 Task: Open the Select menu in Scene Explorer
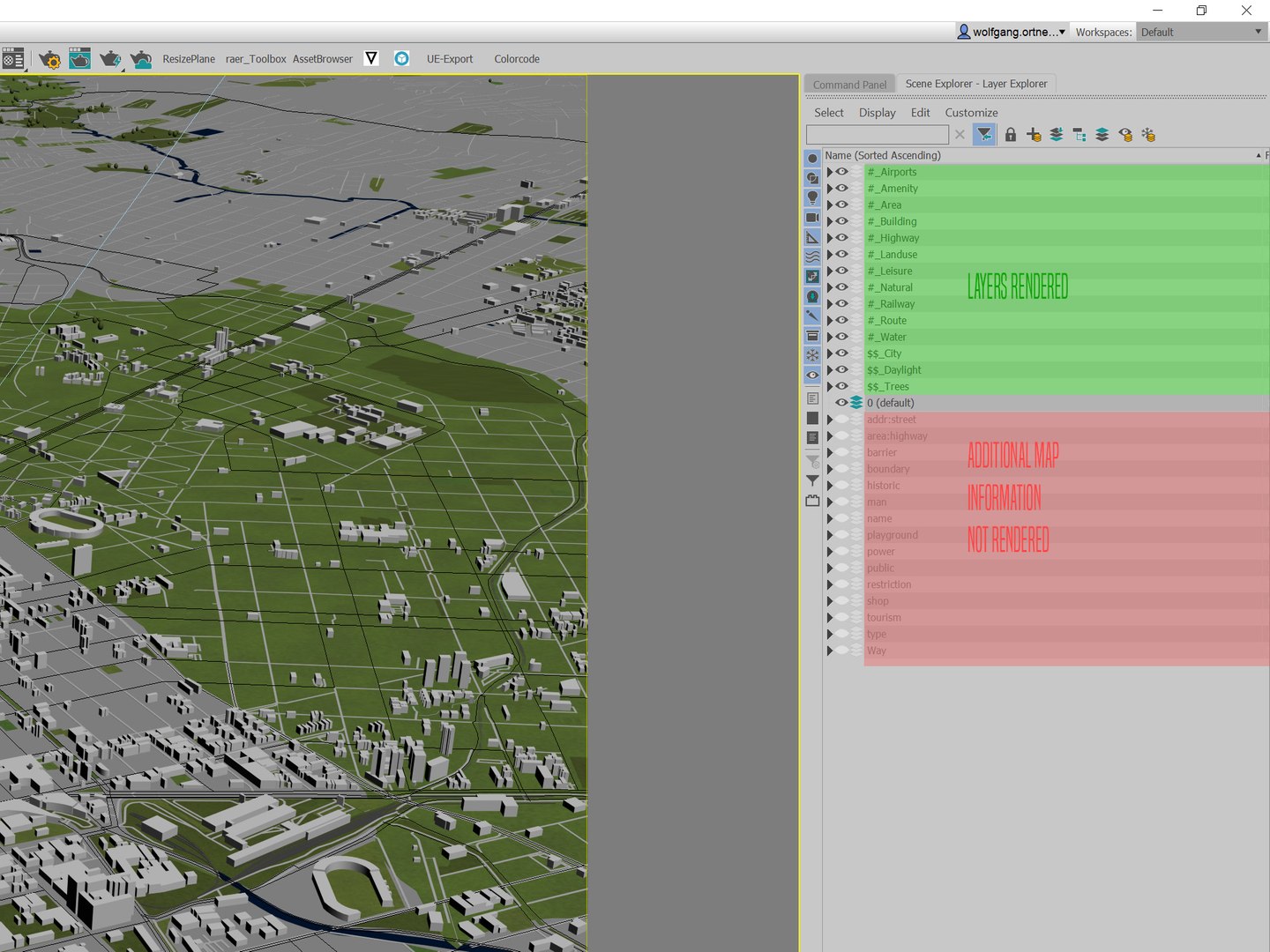(x=828, y=113)
